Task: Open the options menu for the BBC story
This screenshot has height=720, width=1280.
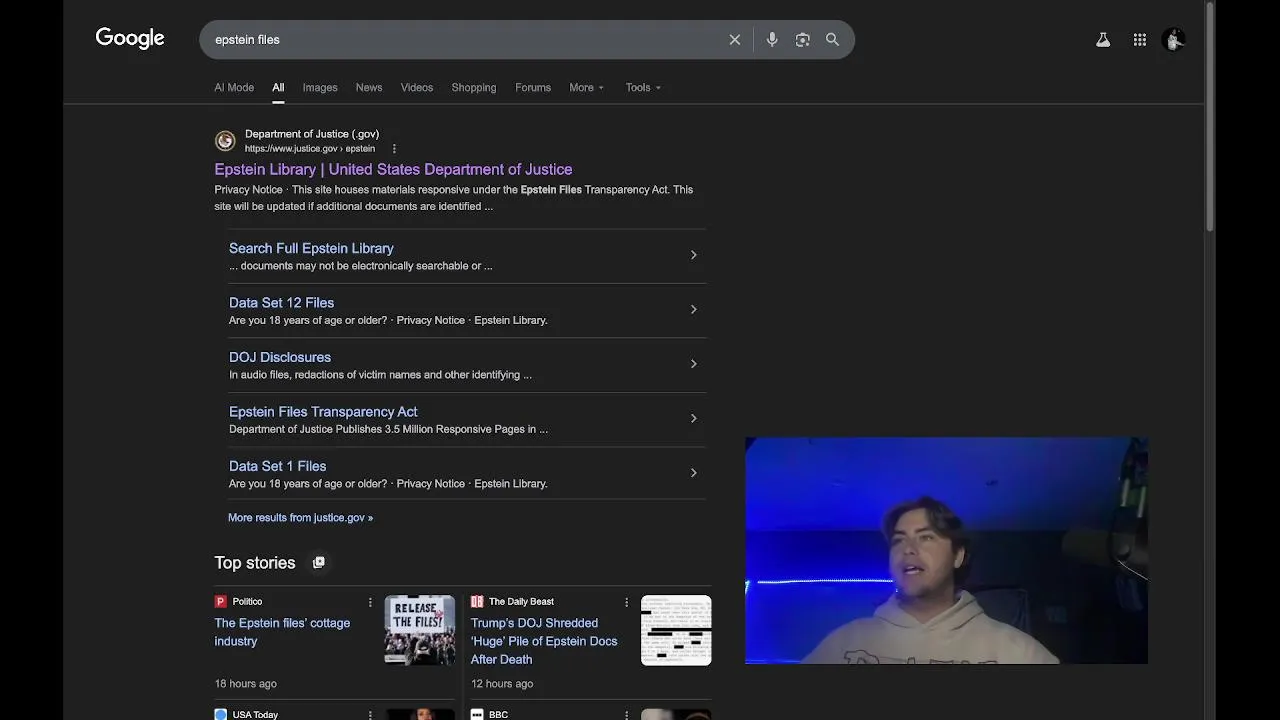Action: pyautogui.click(x=627, y=715)
